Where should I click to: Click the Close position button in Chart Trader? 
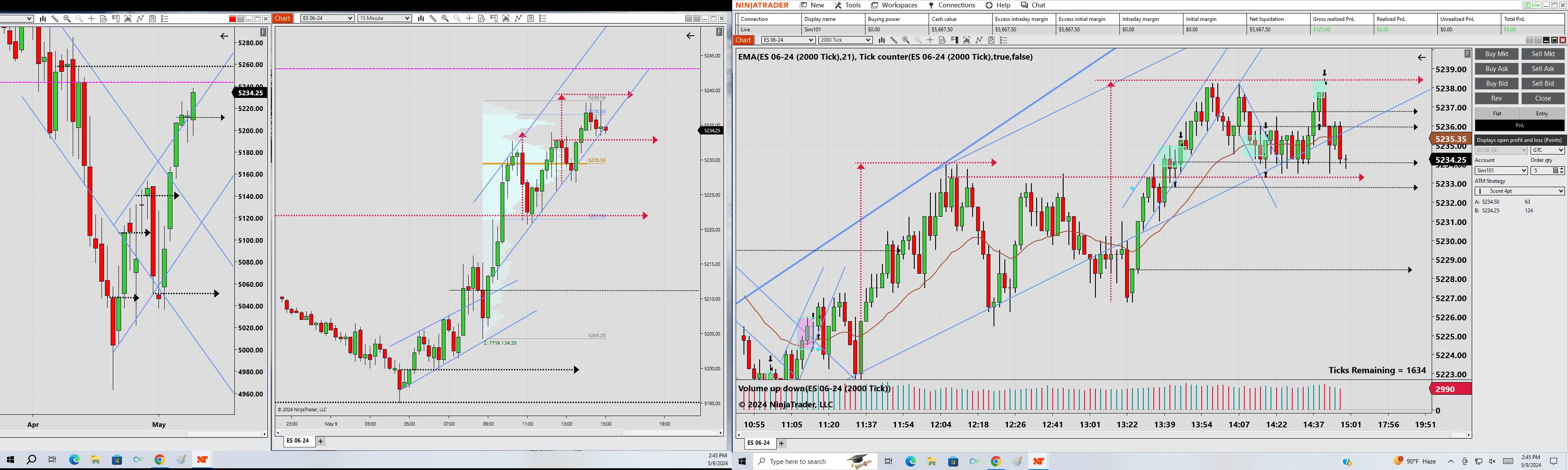[x=1543, y=98]
